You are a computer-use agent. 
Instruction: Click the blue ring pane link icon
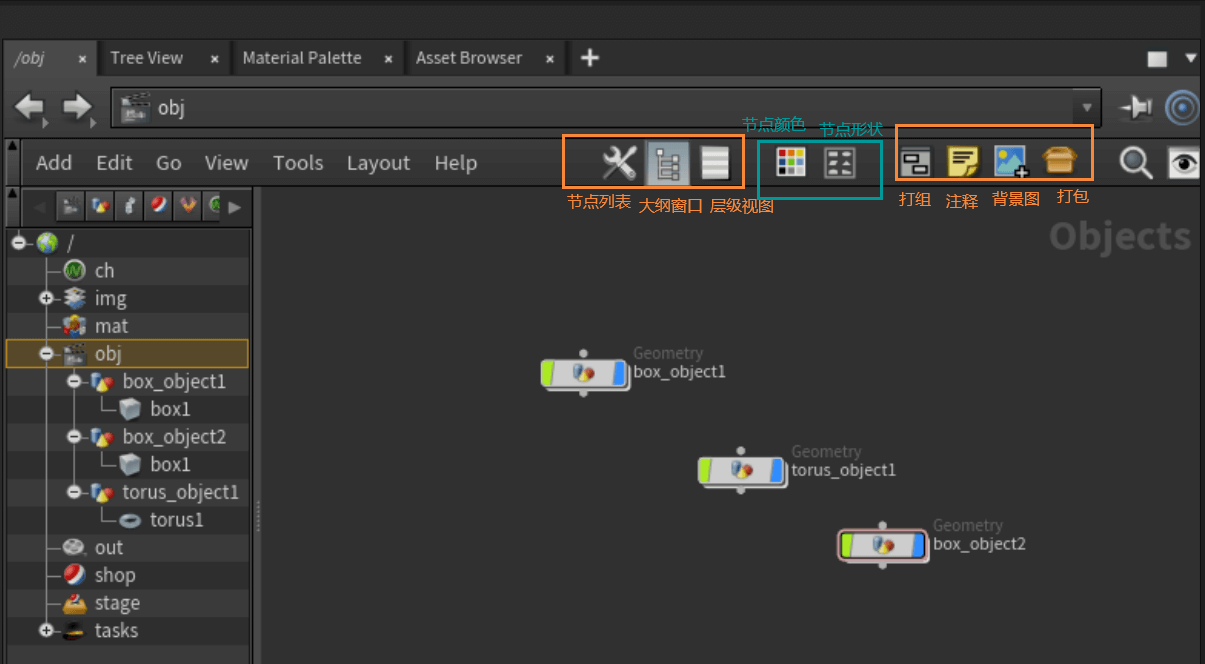coord(1183,107)
